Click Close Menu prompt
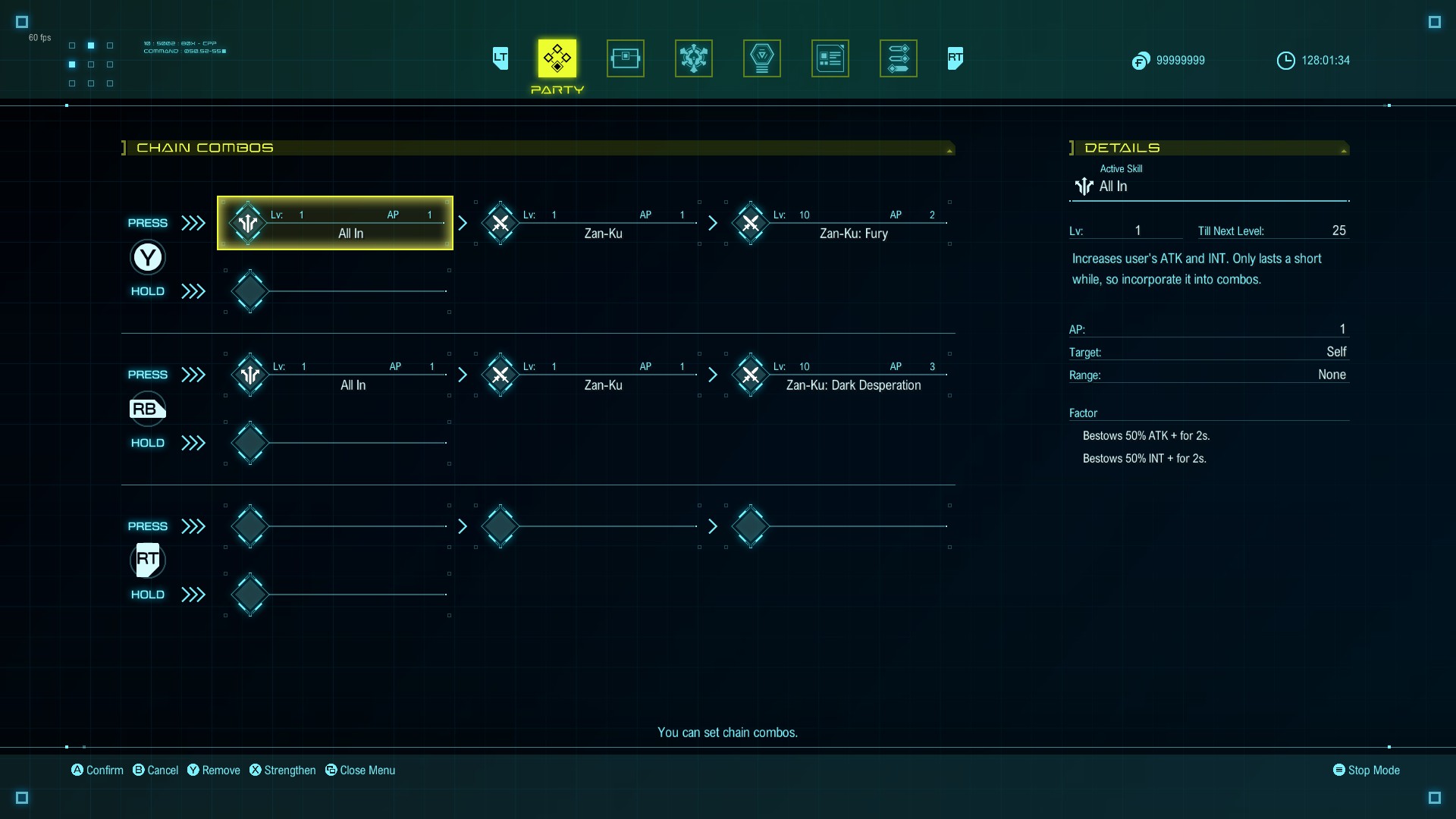 [360, 770]
